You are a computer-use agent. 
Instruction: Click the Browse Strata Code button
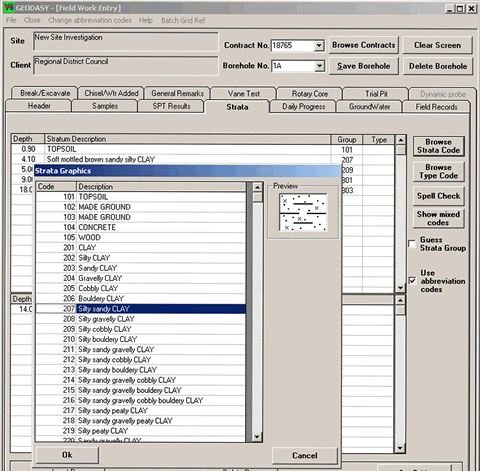438,146
